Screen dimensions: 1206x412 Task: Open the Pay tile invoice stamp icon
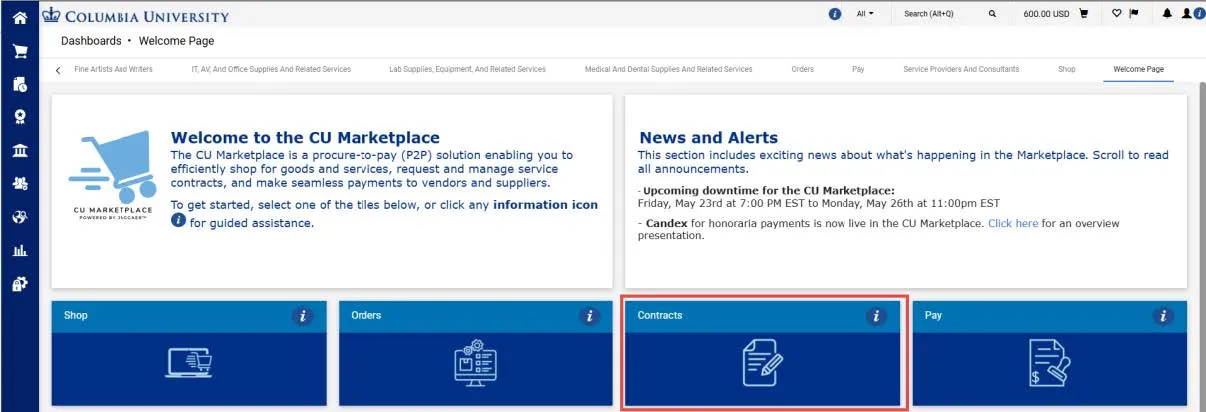point(1050,364)
